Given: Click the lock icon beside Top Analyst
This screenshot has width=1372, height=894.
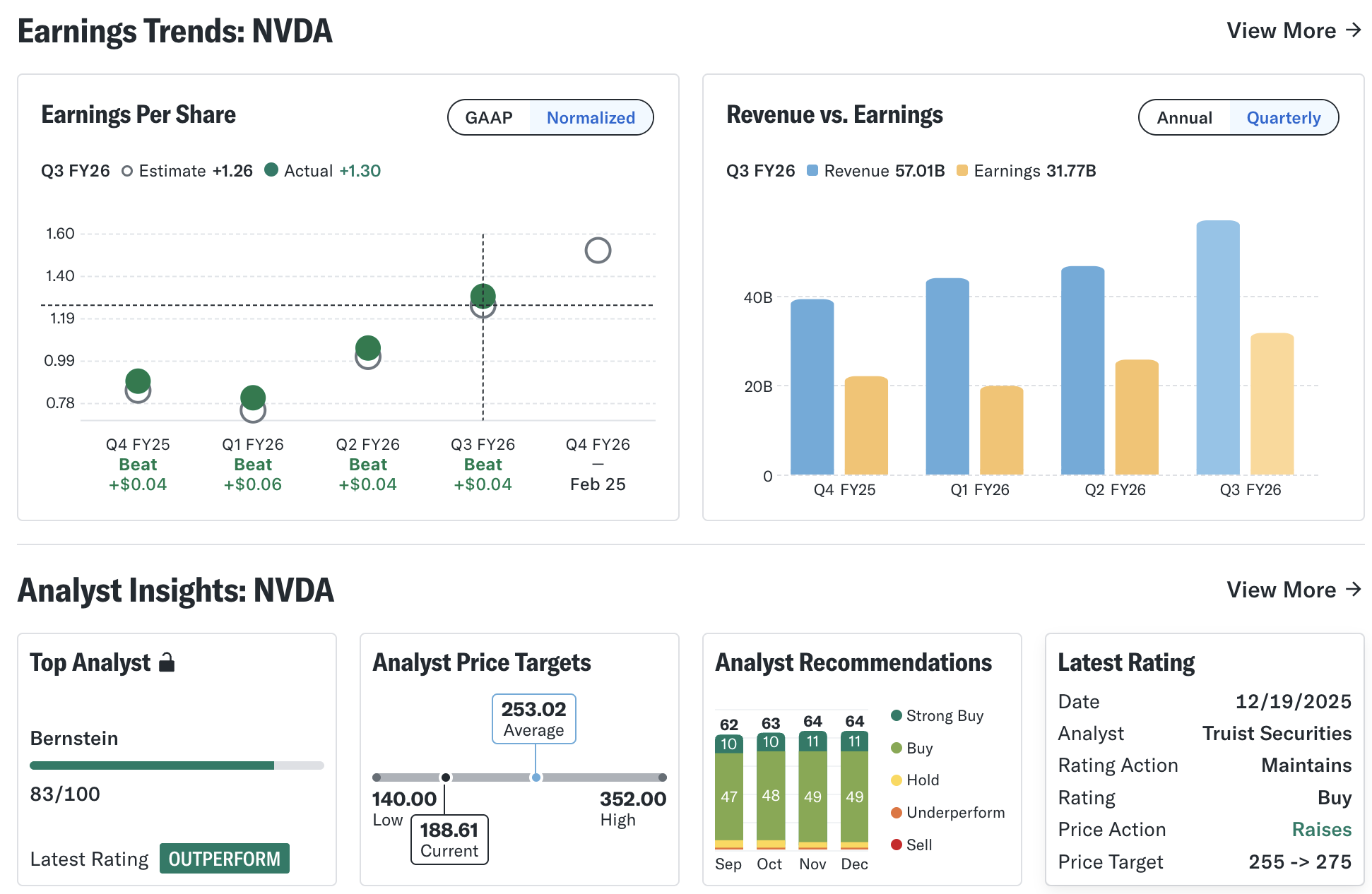Looking at the screenshot, I should click(x=167, y=662).
